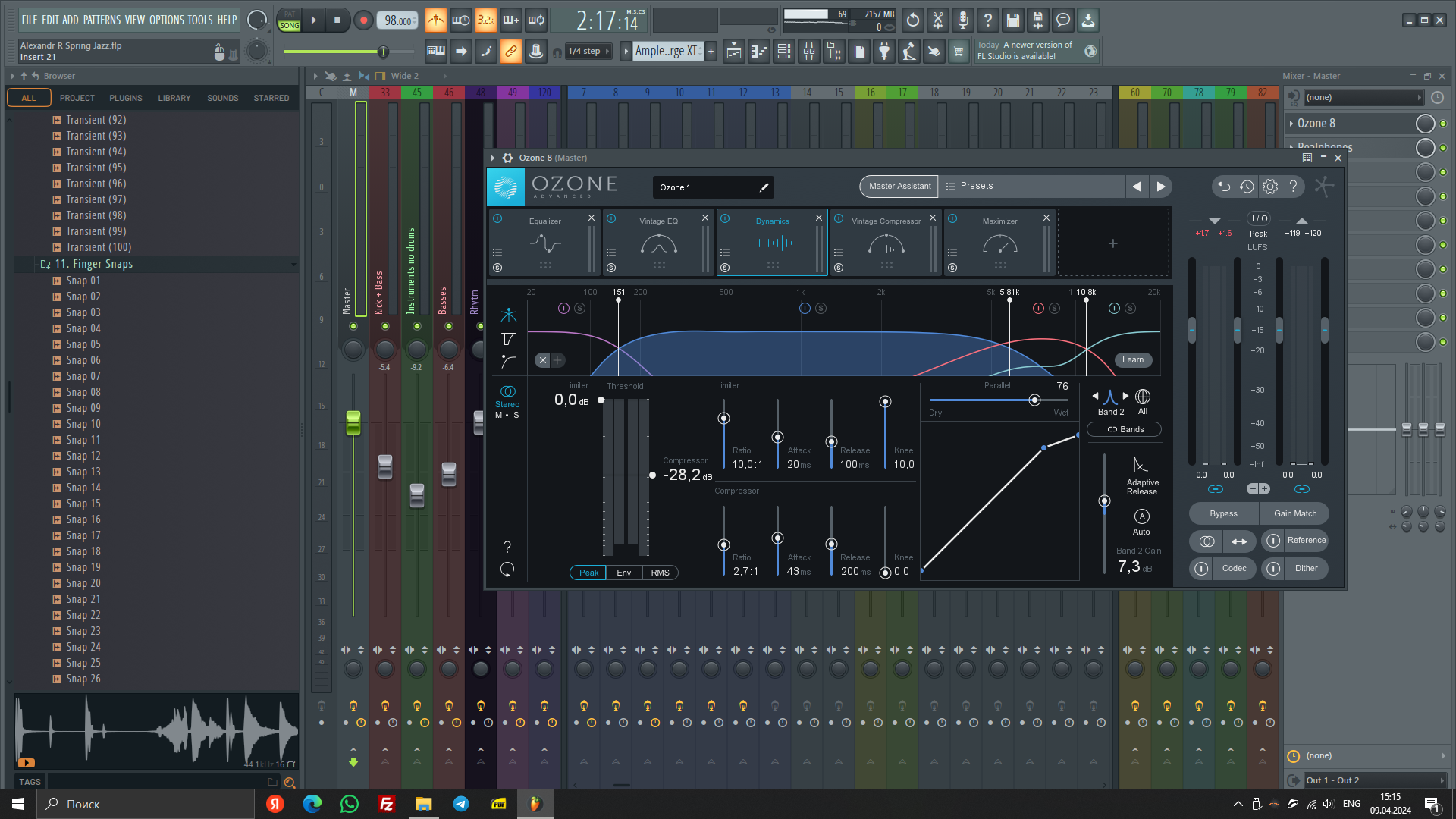Open Ozone 8 window menu arrow
The width and height of the screenshot is (1456, 819).
pos(493,158)
